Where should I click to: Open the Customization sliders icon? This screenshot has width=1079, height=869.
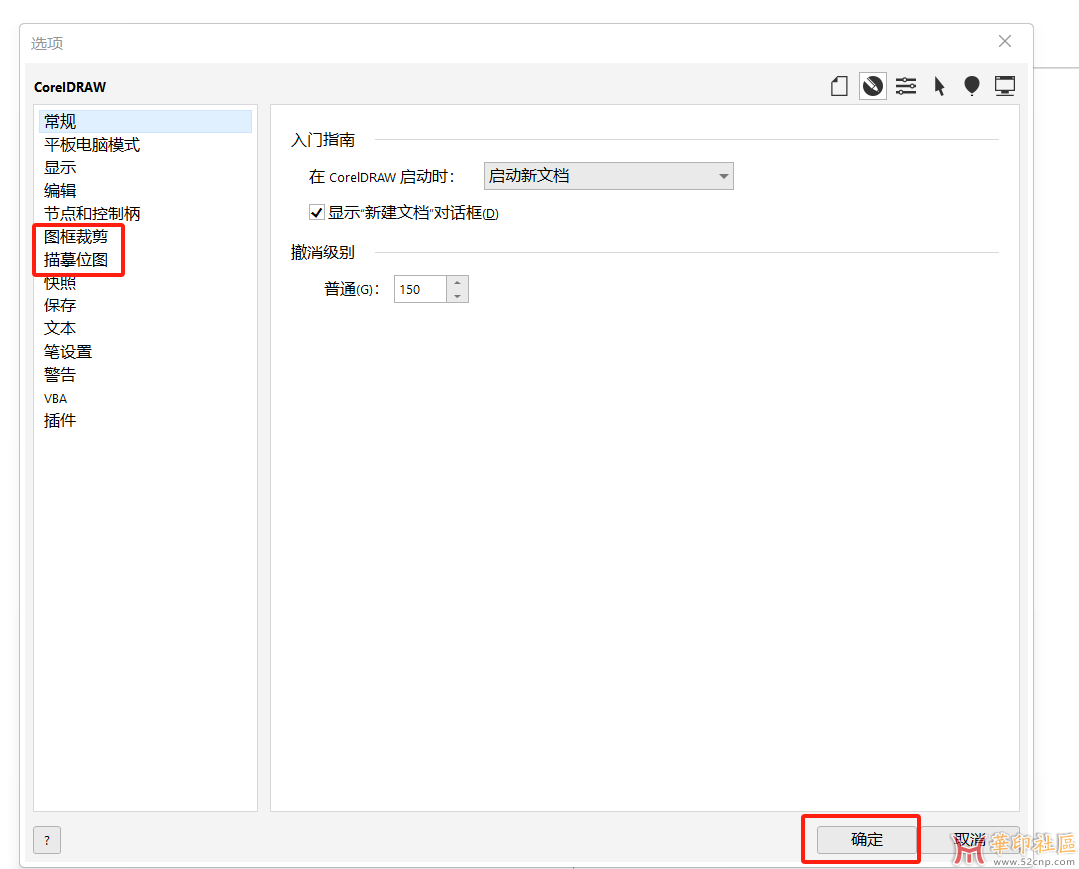pyautogui.click(x=906, y=87)
